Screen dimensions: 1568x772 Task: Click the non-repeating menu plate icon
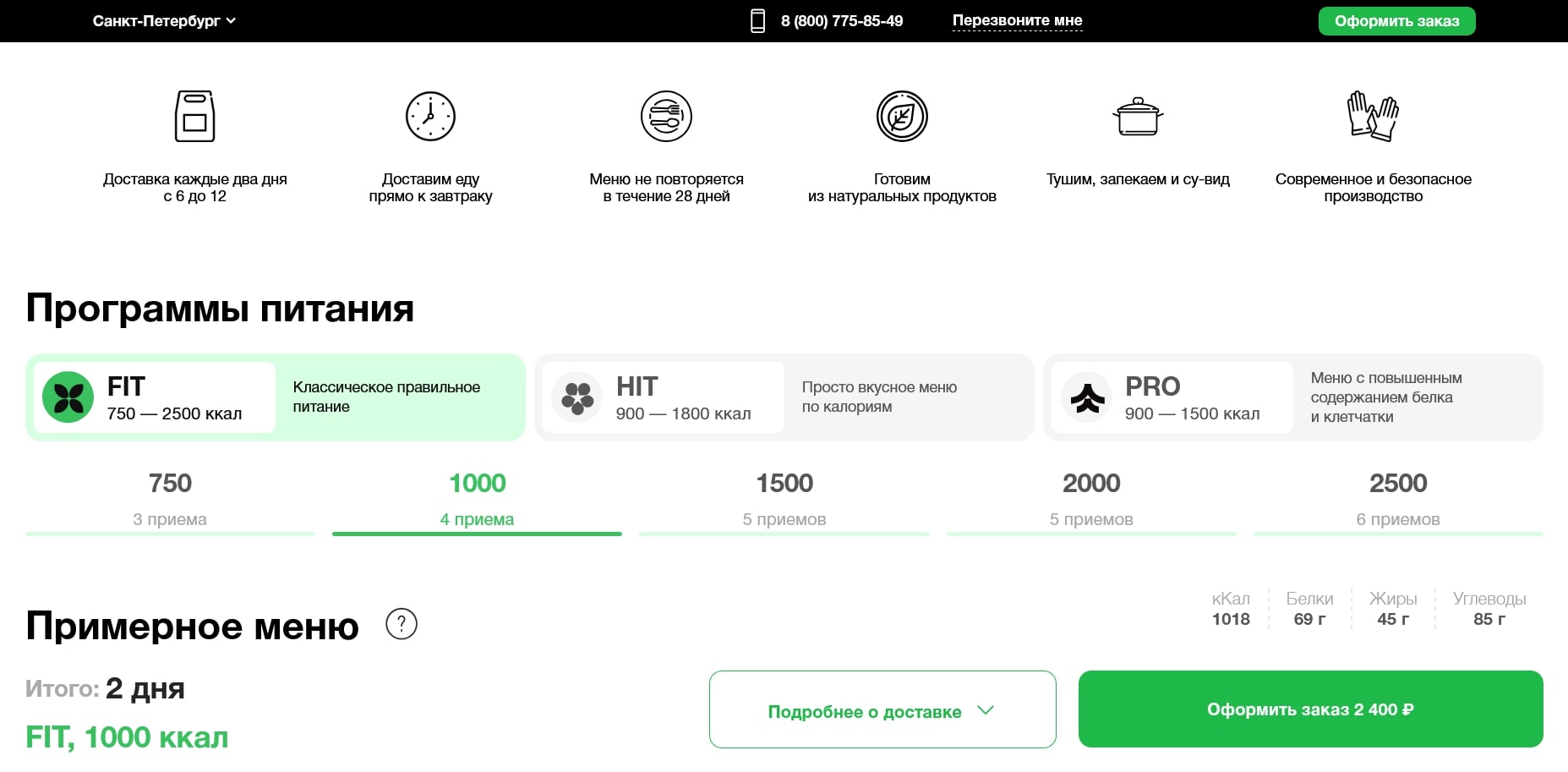pyautogui.click(x=666, y=116)
